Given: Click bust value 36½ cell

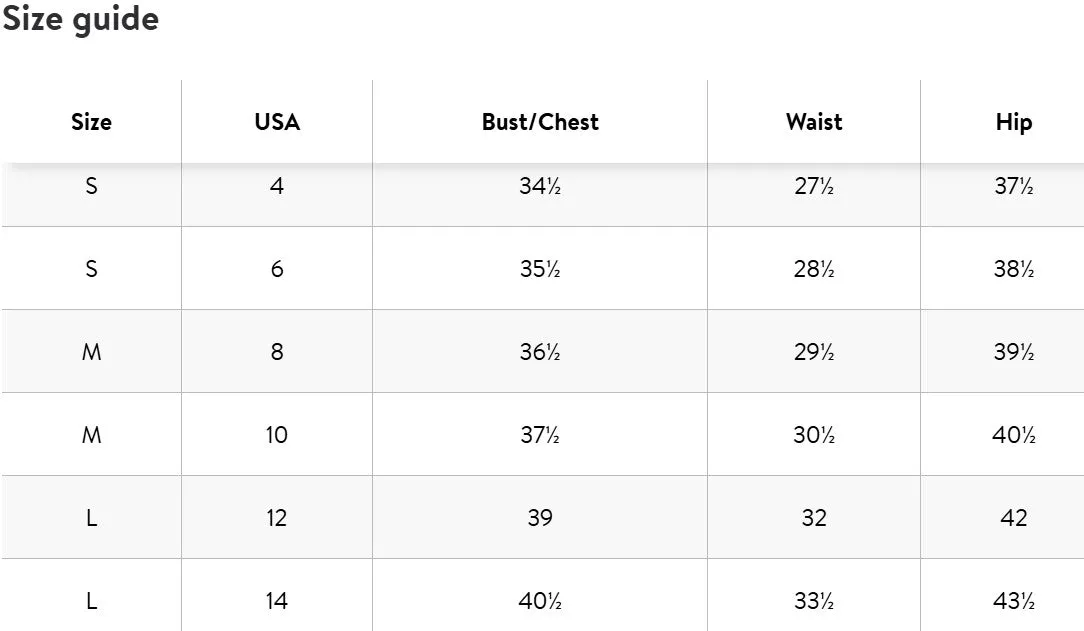Looking at the screenshot, I should (x=540, y=352).
